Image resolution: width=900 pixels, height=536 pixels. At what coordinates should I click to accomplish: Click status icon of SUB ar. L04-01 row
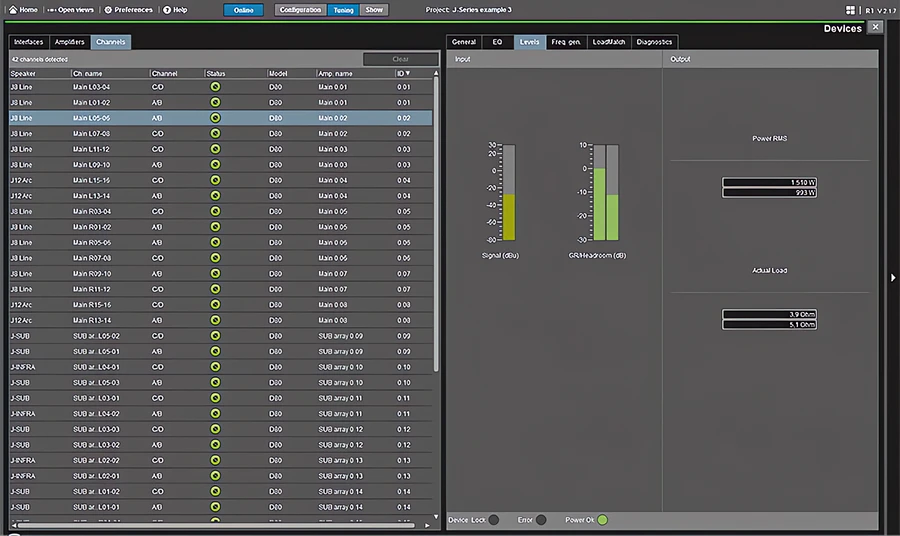[x=215, y=367]
